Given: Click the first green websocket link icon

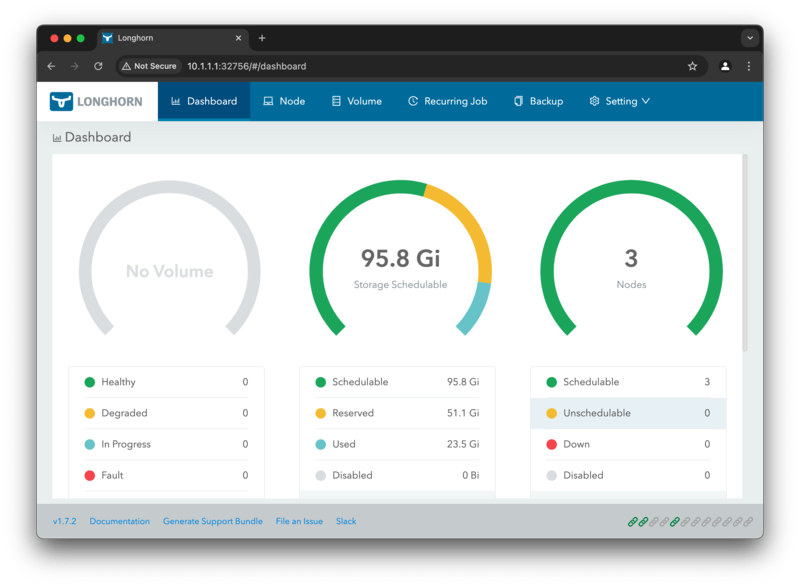Looking at the screenshot, I should tap(633, 522).
